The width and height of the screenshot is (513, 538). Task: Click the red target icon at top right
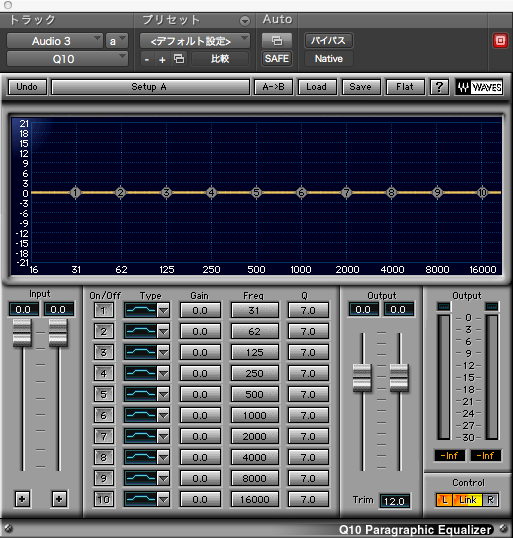pos(500,41)
